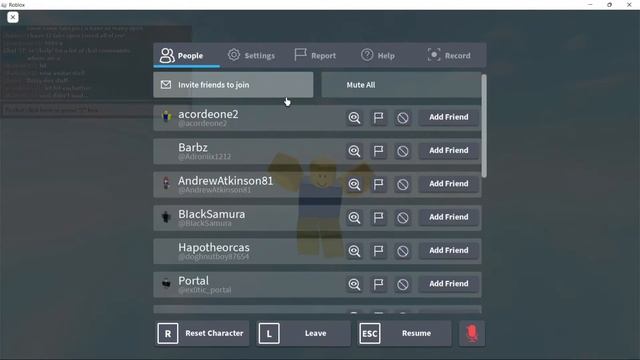Click the AndrewAtkinson81 player name
Viewport: 640px width, 360px height.
[225, 181]
